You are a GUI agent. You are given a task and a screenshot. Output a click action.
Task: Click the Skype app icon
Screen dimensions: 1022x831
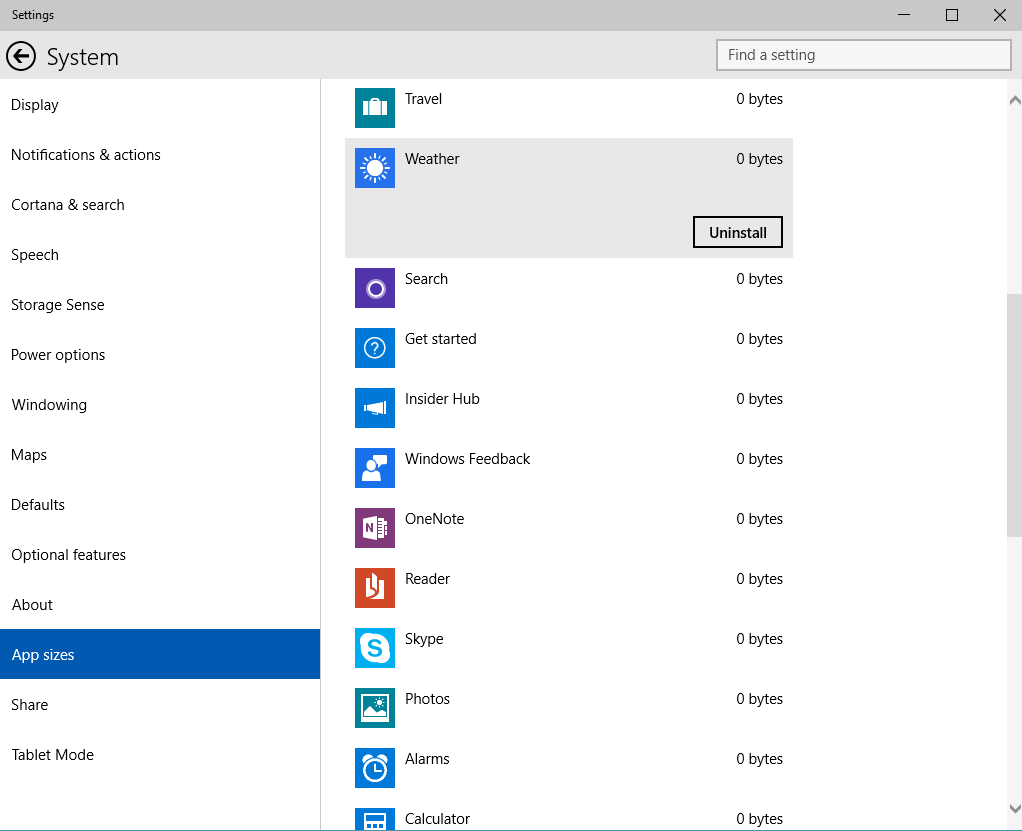point(375,648)
